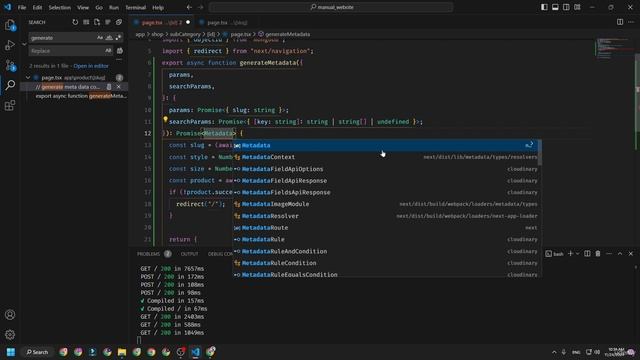This screenshot has width=640, height=360.
Task: Open the Manage gear icon
Action: (10, 335)
